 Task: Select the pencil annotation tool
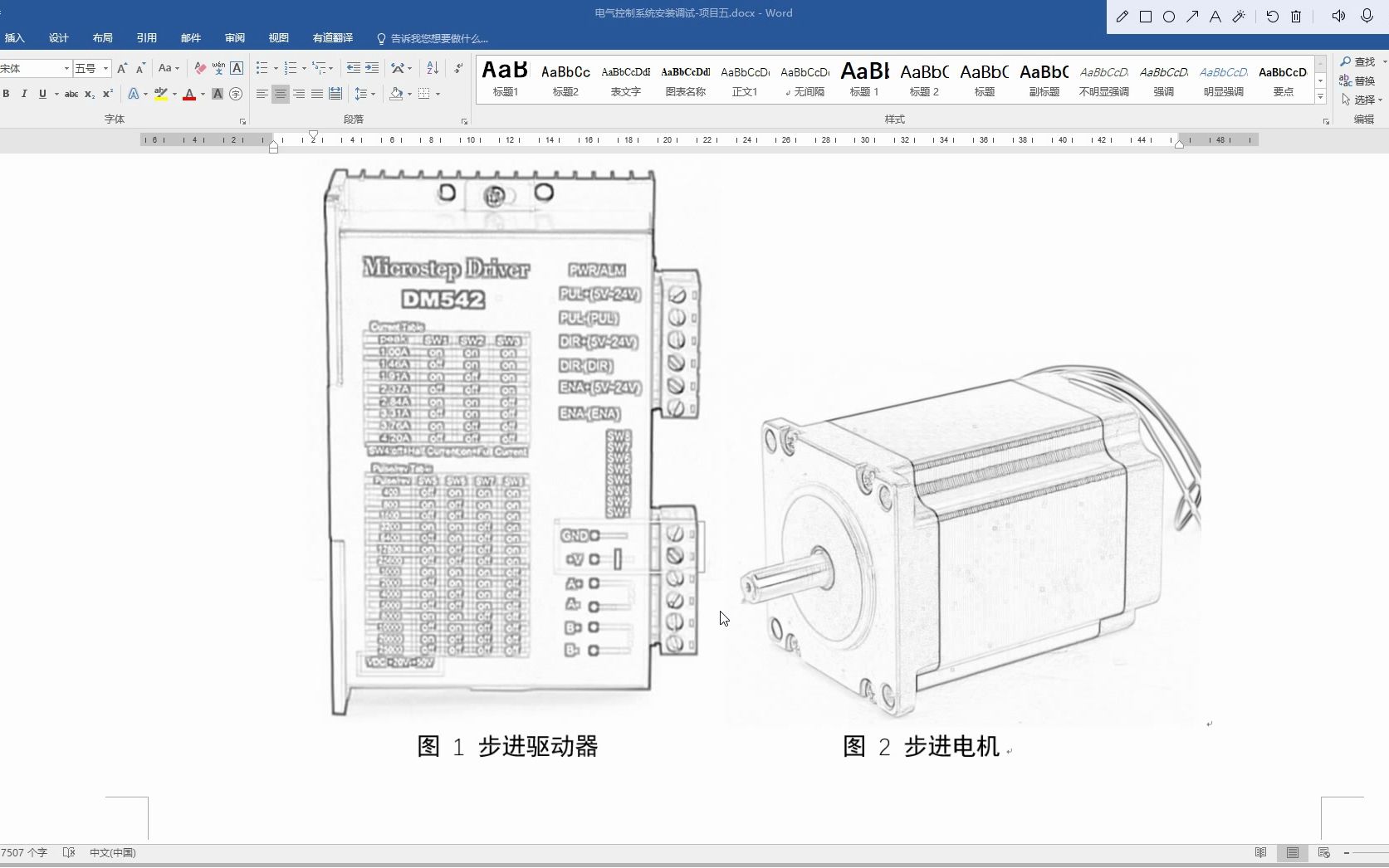pyautogui.click(x=1122, y=17)
